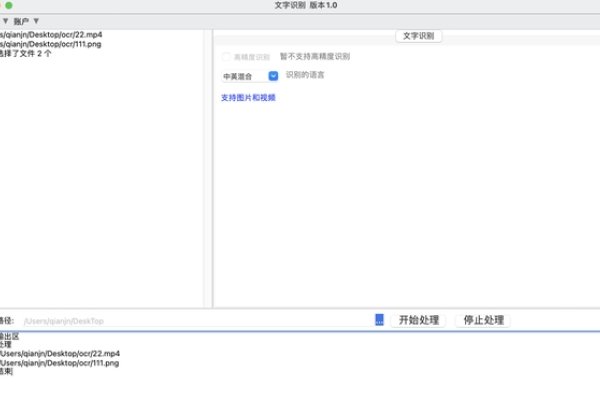Viewport: 600px width, 400px height.
Task: Click the 支持图片和视频 link
Action: [248, 98]
